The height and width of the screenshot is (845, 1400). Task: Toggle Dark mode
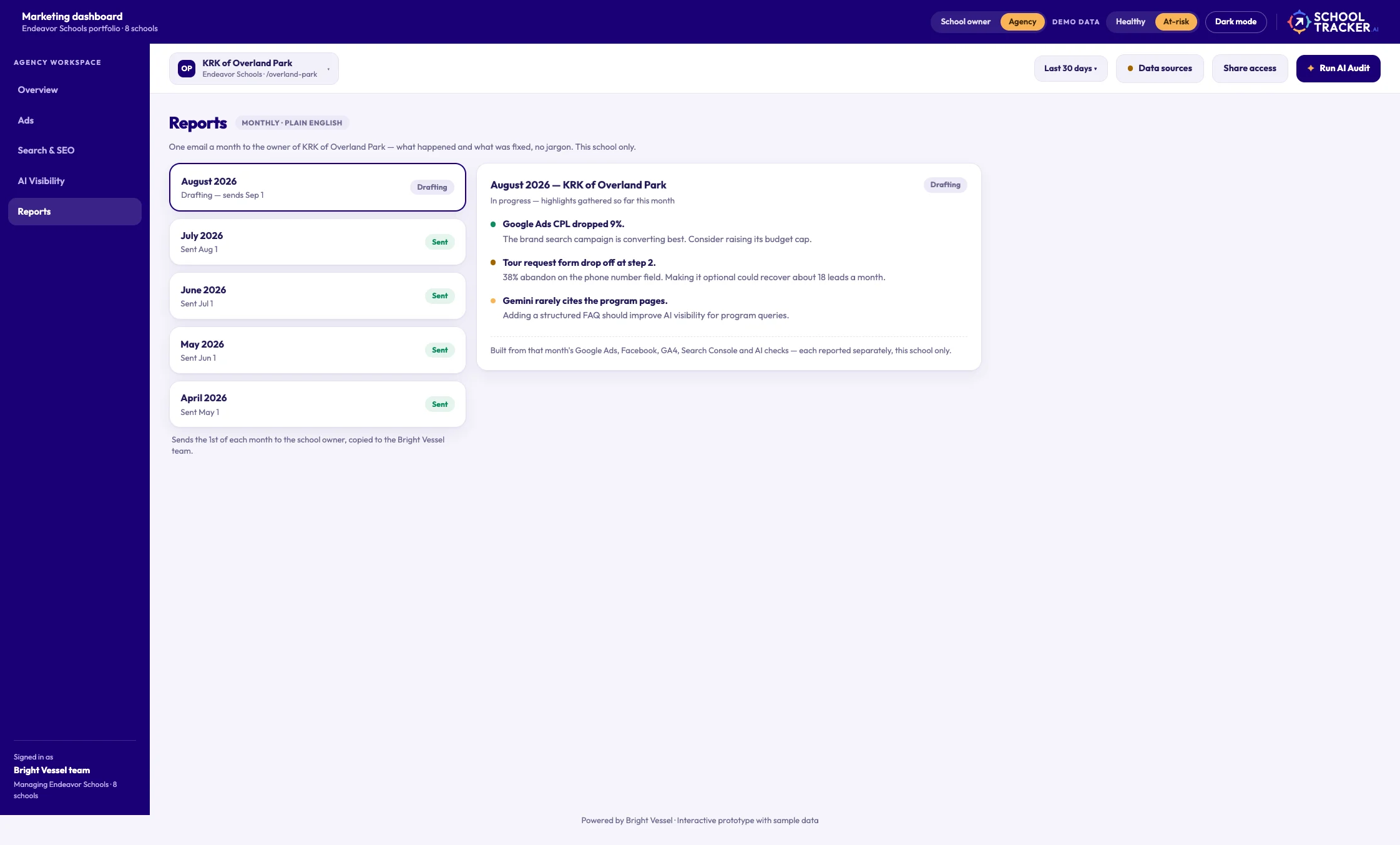click(1236, 22)
